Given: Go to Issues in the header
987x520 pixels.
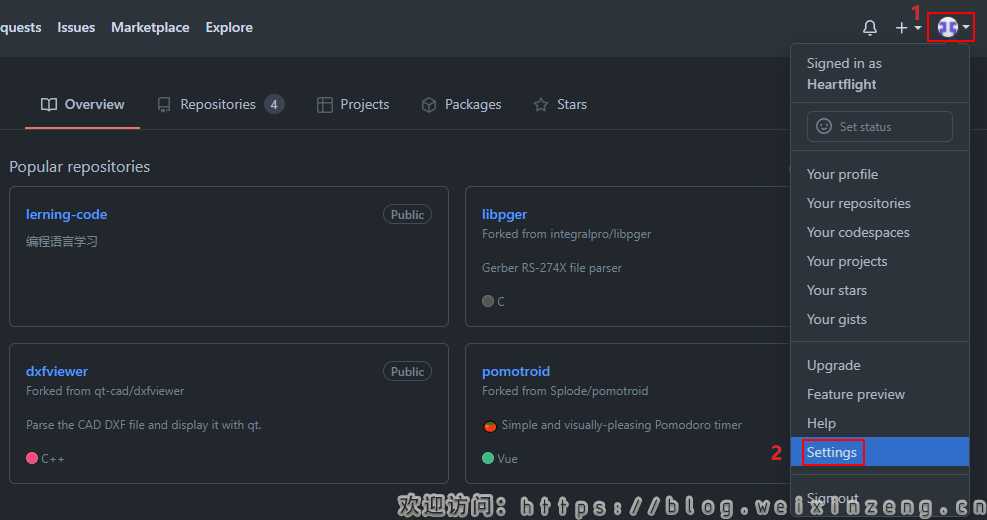Looking at the screenshot, I should pos(76,27).
